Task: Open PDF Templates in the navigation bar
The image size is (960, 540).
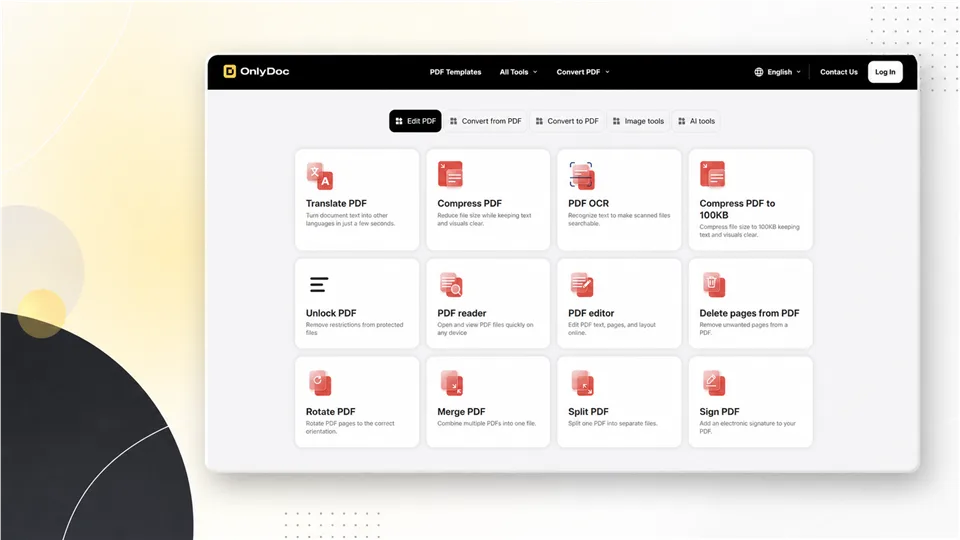Action: (456, 72)
